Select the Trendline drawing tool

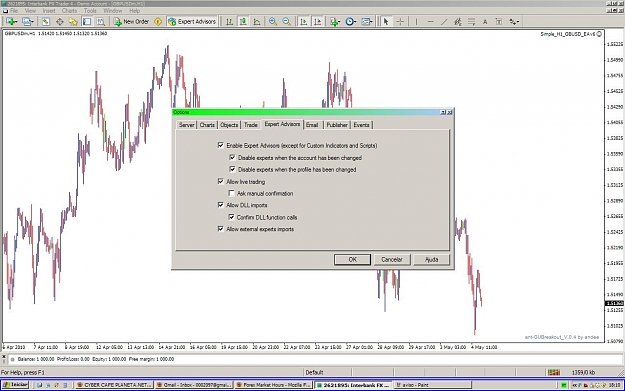pyautogui.click(x=444, y=22)
